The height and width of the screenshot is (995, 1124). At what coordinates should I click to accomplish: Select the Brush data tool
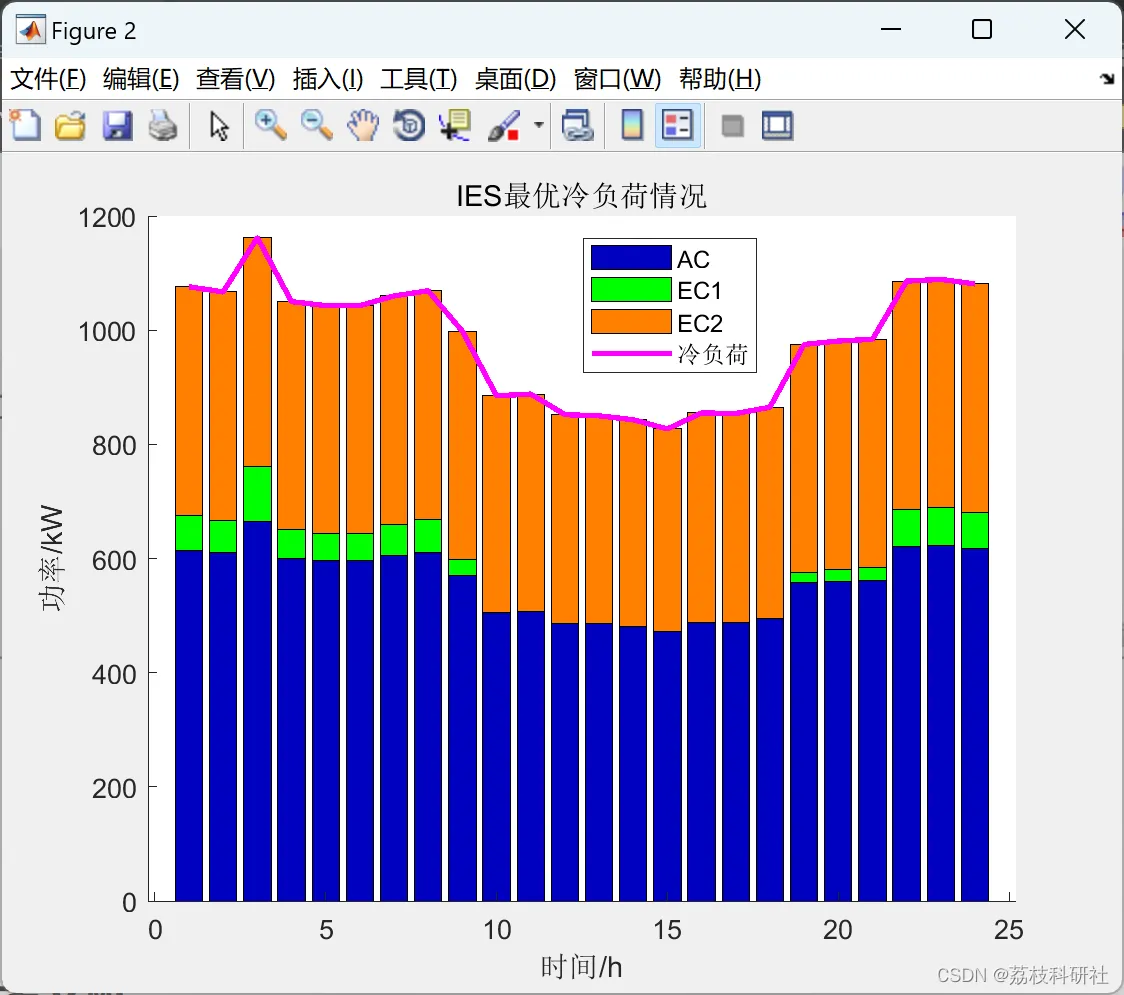click(x=504, y=125)
